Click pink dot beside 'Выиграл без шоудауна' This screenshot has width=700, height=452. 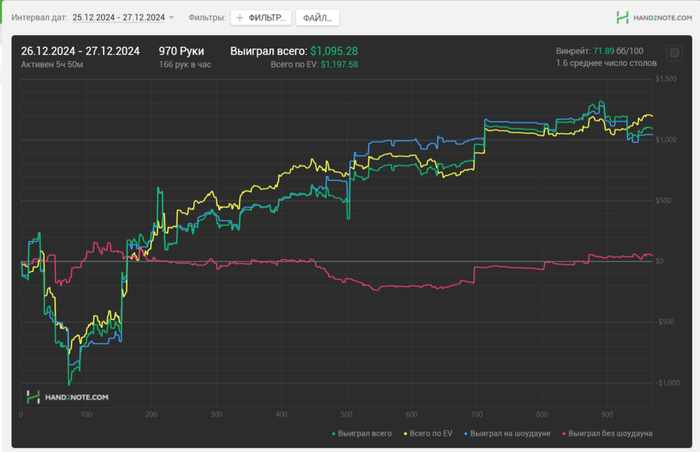pyautogui.click(x=564, y=434)
